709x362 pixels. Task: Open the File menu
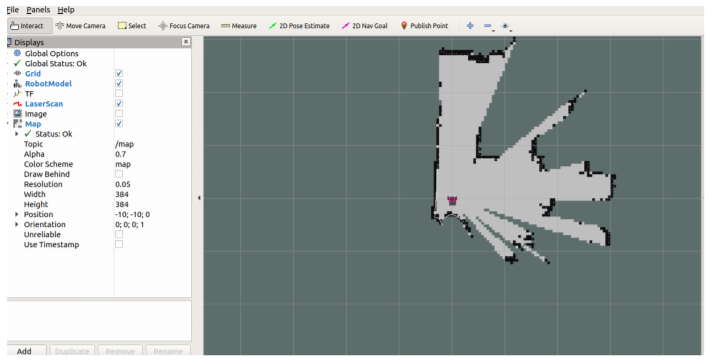pyautogui.click(x=13, y=9)
